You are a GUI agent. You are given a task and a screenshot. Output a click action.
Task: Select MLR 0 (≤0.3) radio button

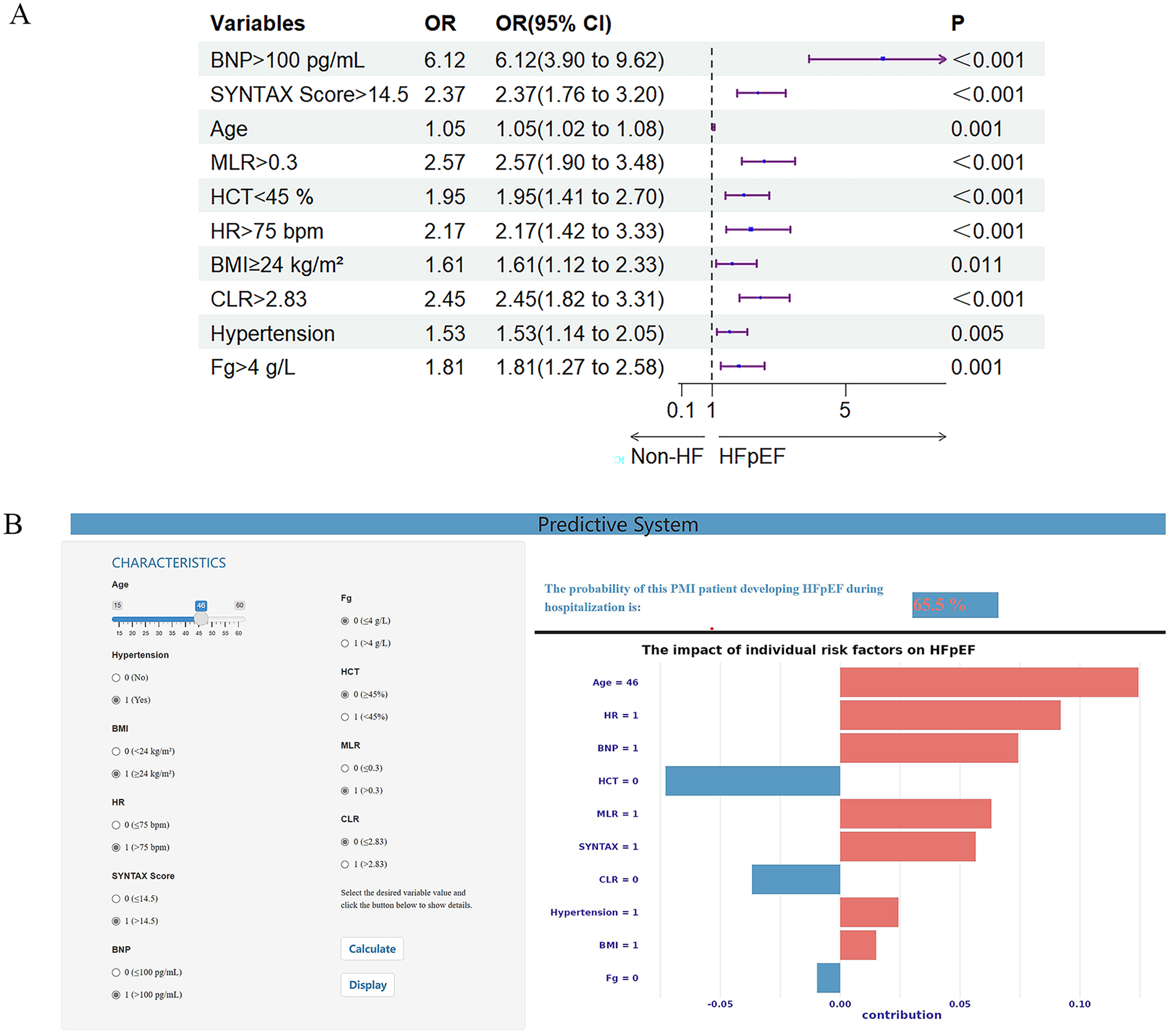tap(345, 768)
